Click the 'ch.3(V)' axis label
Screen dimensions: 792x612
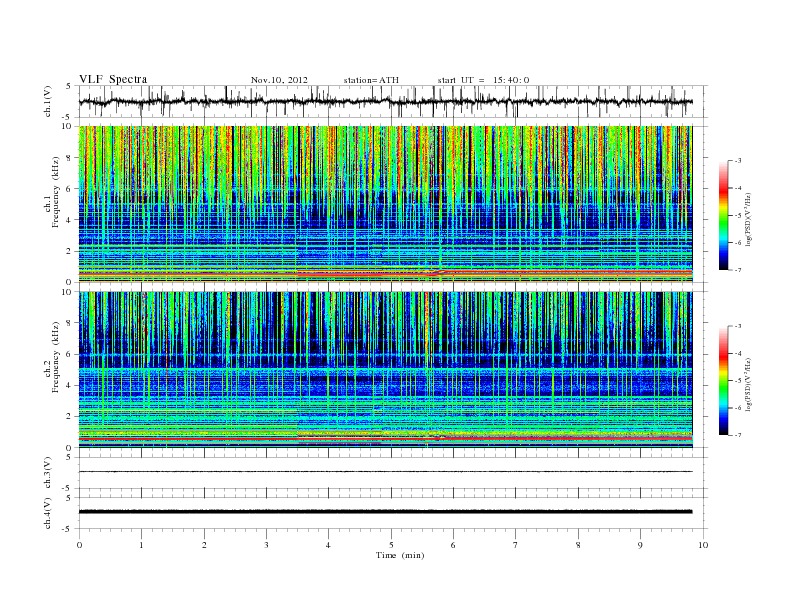coord(48,473)
